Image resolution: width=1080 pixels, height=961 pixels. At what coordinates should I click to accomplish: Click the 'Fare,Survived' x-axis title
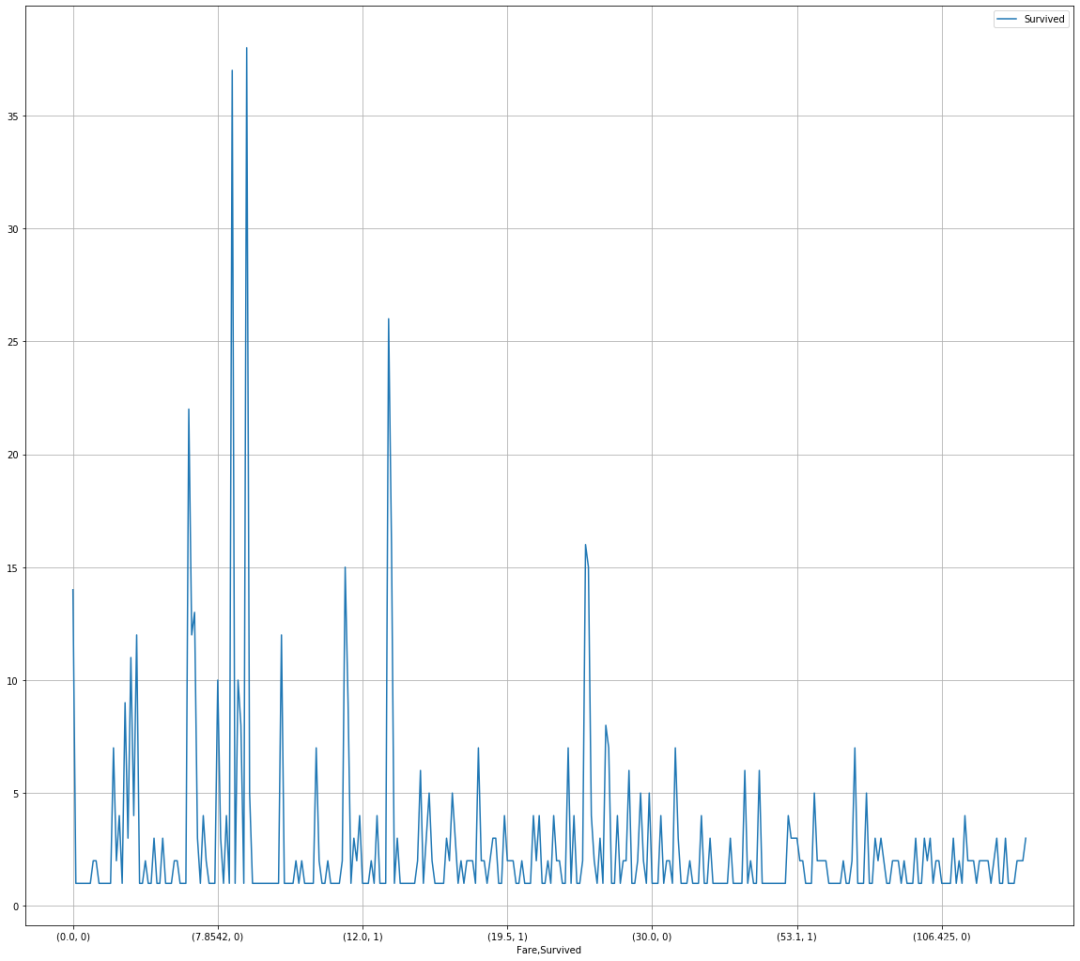click(x=549, y=950)
